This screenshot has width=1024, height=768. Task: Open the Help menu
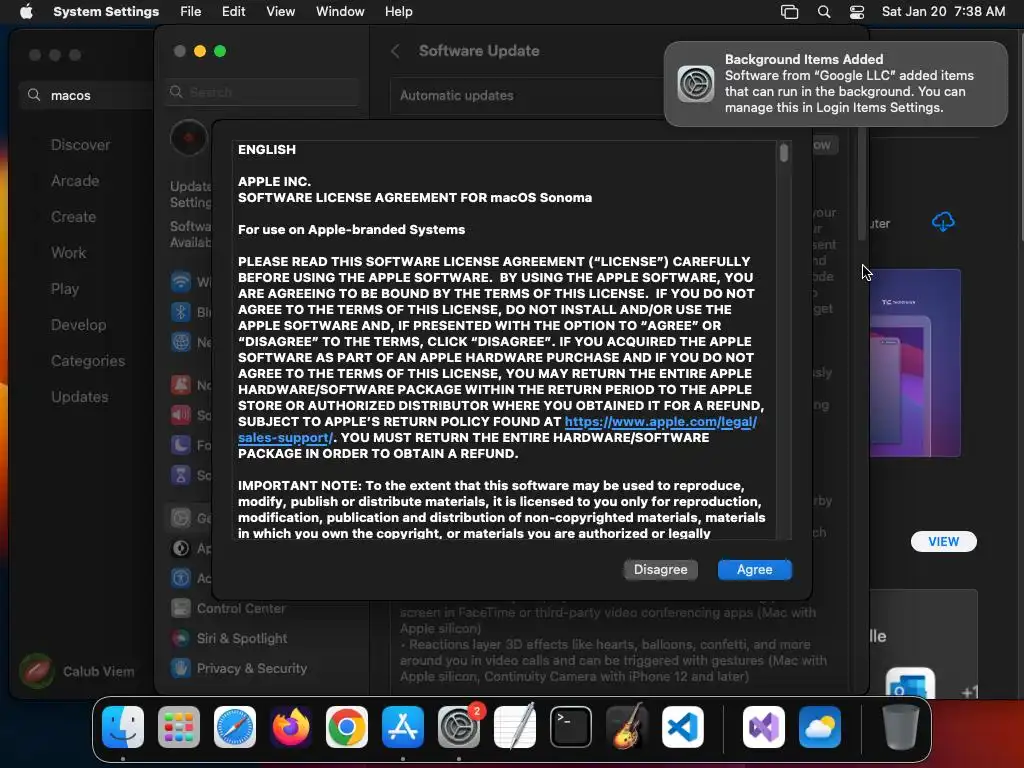[x=398, y=11]
